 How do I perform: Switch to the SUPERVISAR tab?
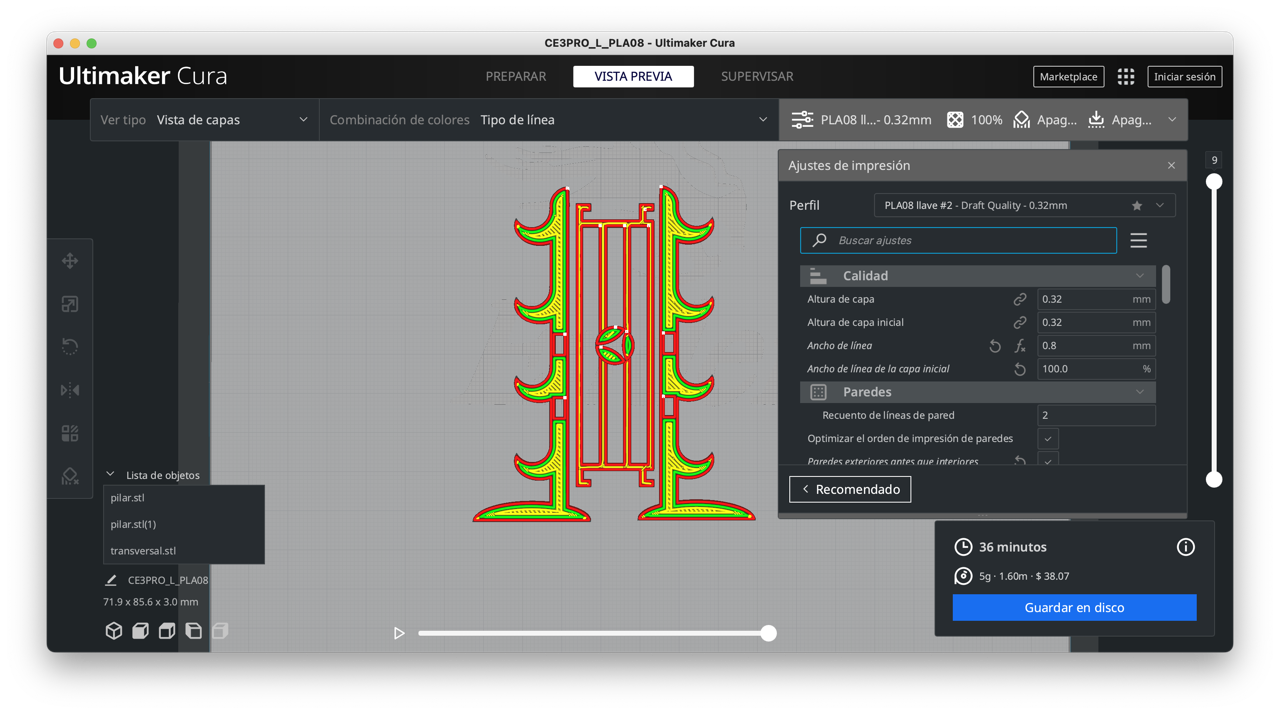tap(757, 77)
